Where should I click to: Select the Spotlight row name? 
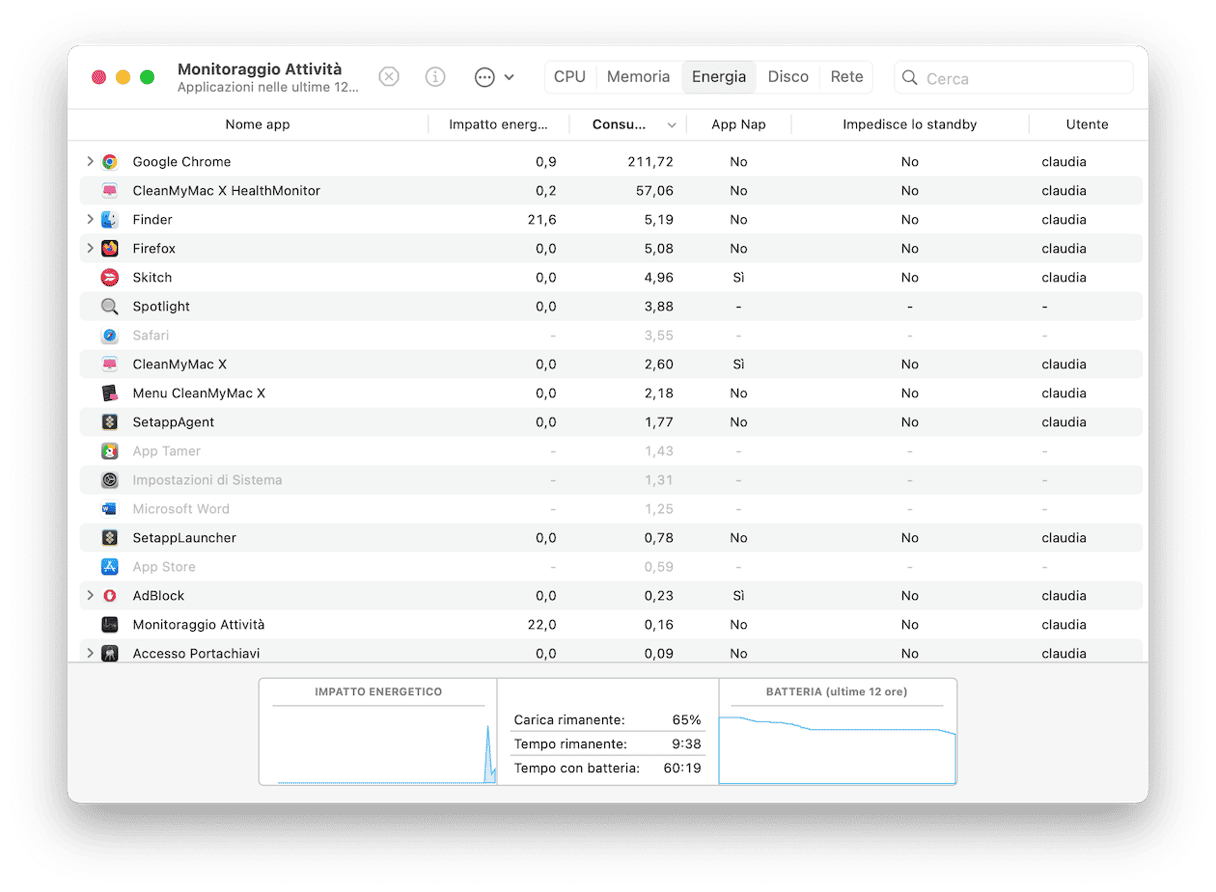161,307
